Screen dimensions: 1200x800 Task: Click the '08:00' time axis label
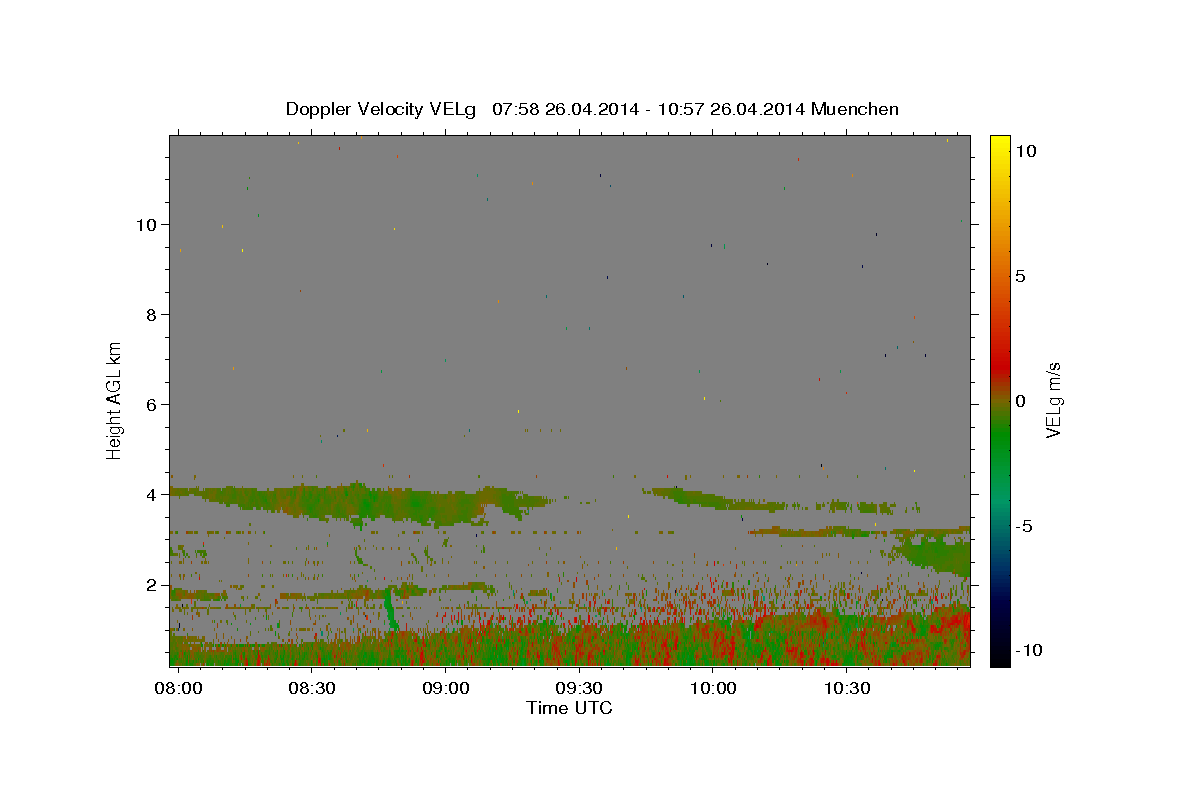(178, 689)
